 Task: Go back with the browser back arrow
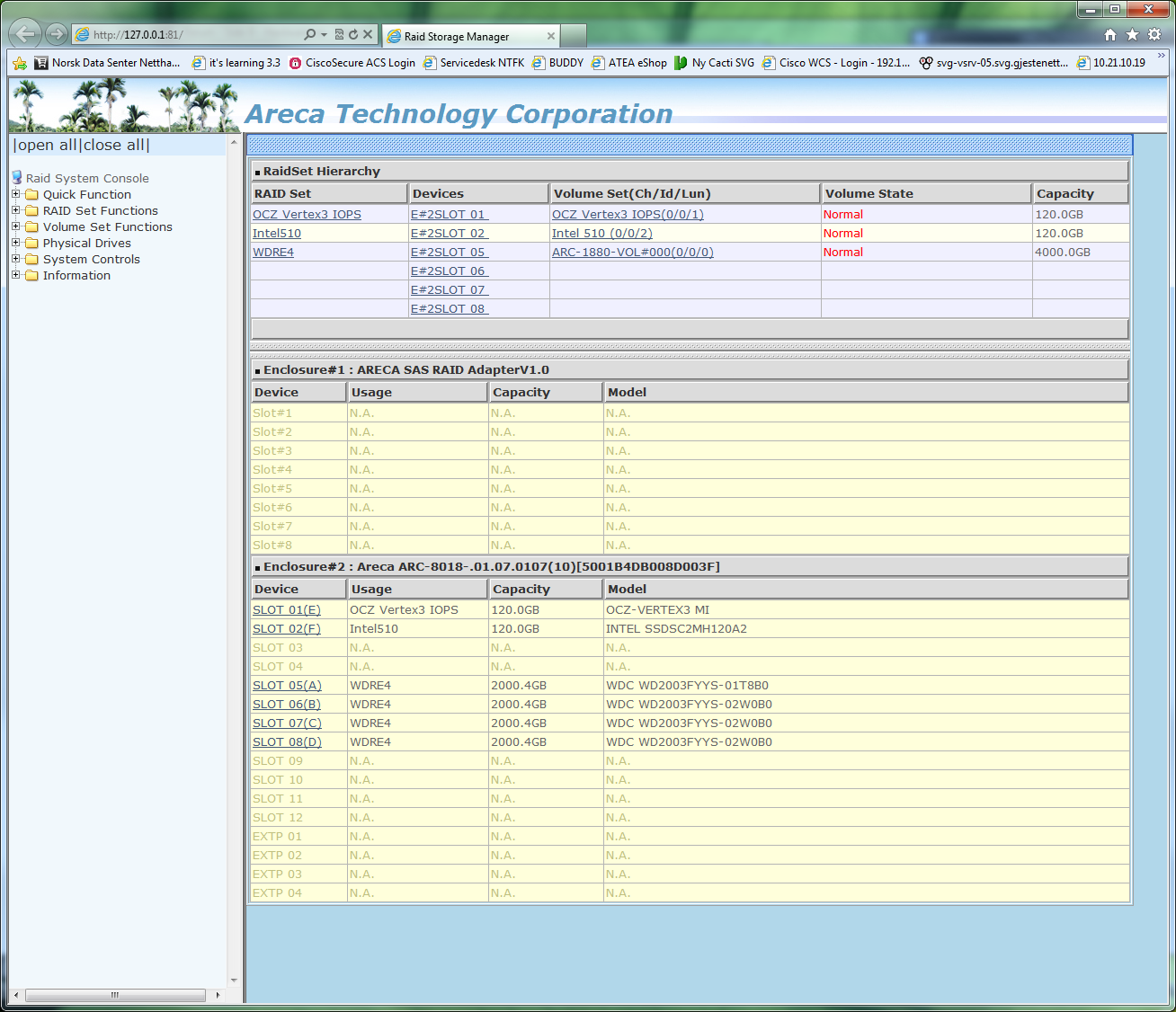[25, 34]
